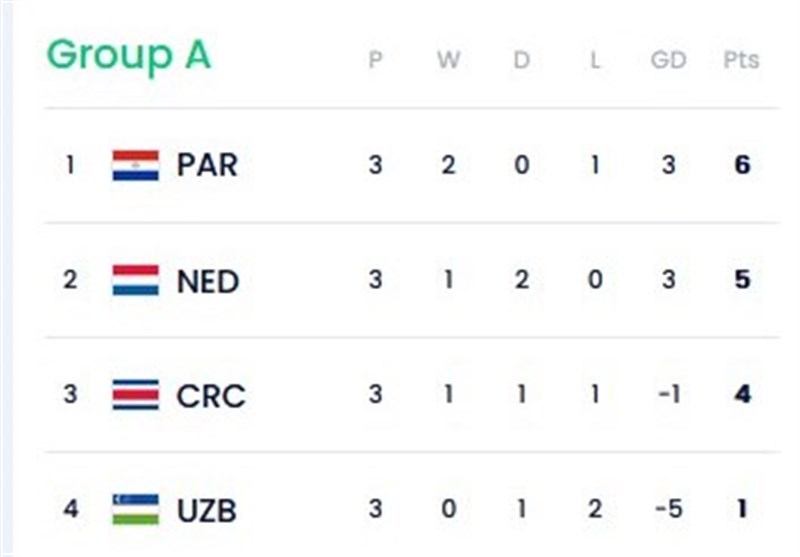Click the P column header

coord(375,60)
